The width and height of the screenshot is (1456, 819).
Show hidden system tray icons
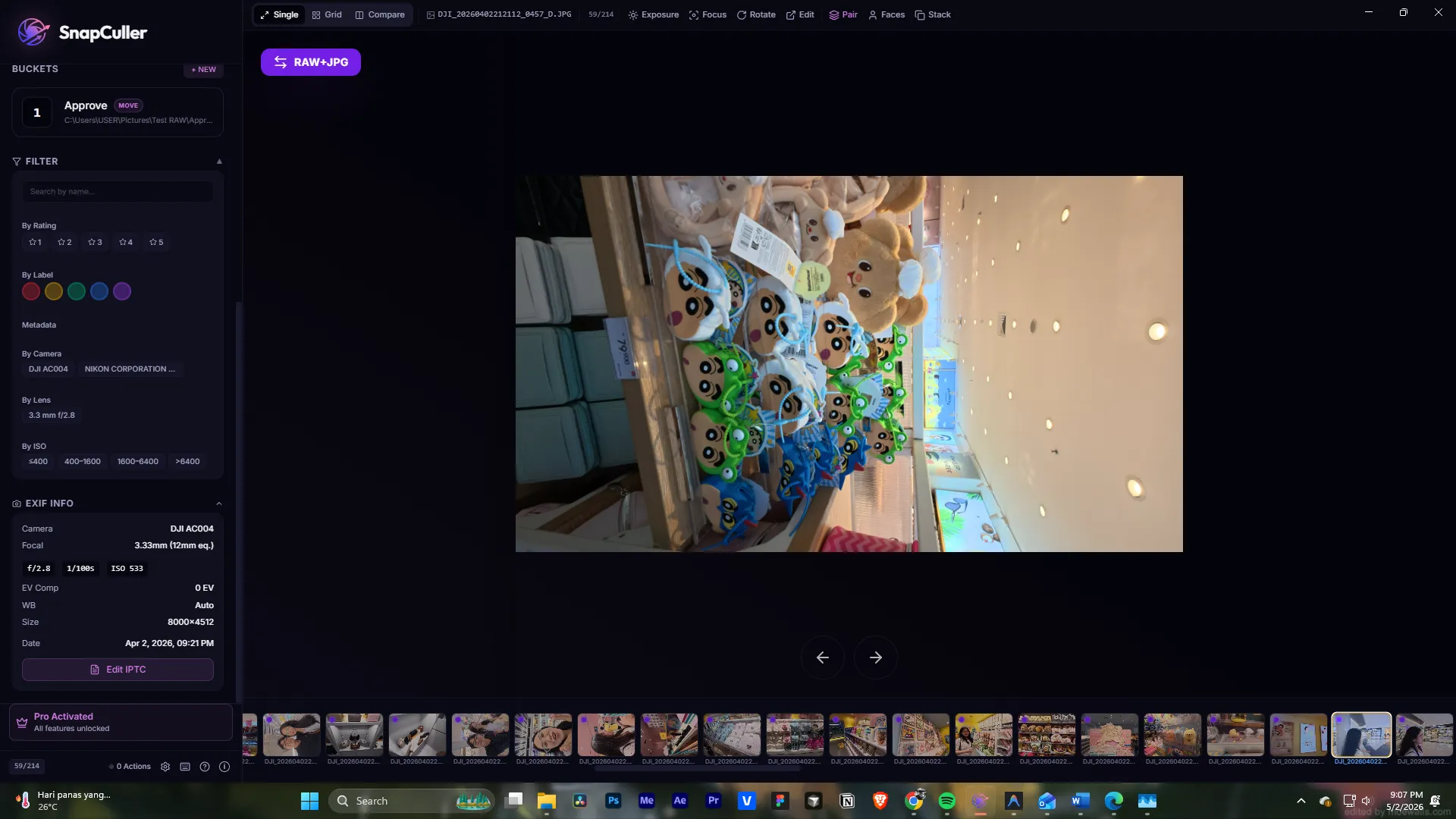coord(1301,801)
